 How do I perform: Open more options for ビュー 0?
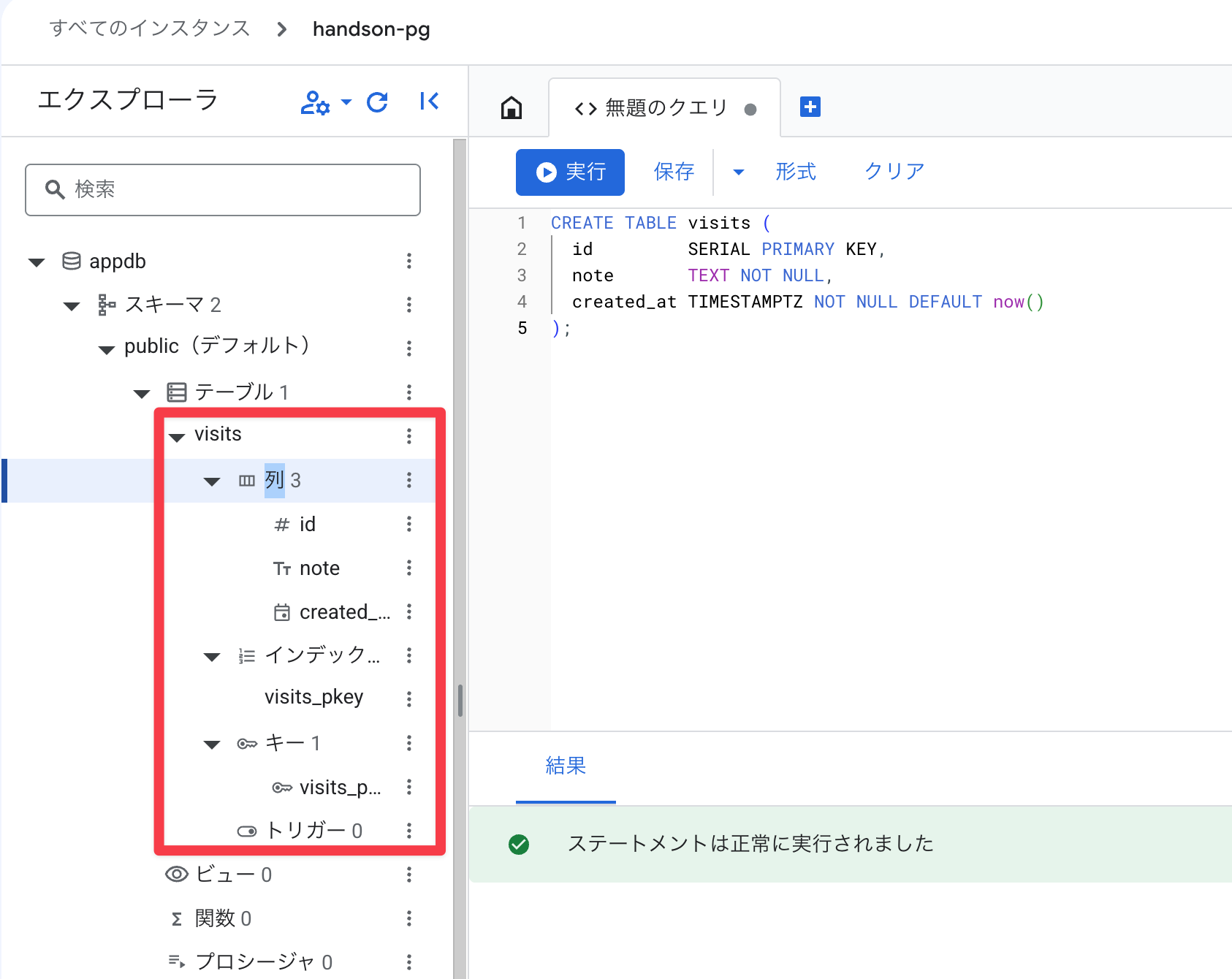(409, 875)
